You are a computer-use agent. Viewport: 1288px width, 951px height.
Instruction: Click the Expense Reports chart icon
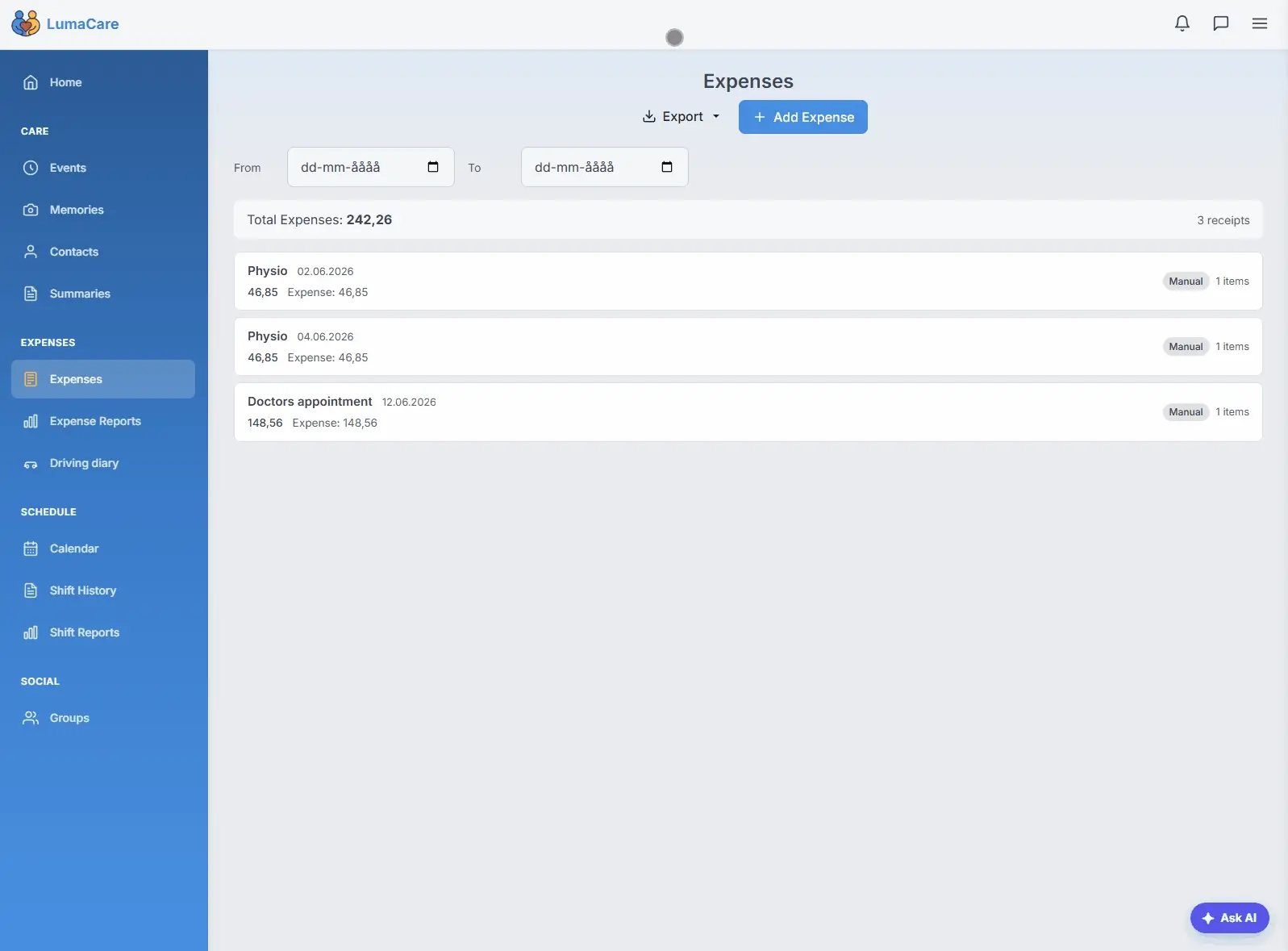point(31,421)
